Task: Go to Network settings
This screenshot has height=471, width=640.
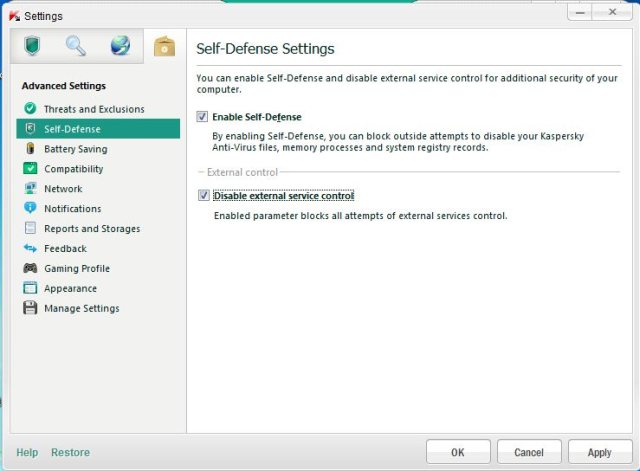Action: (63, 189)
